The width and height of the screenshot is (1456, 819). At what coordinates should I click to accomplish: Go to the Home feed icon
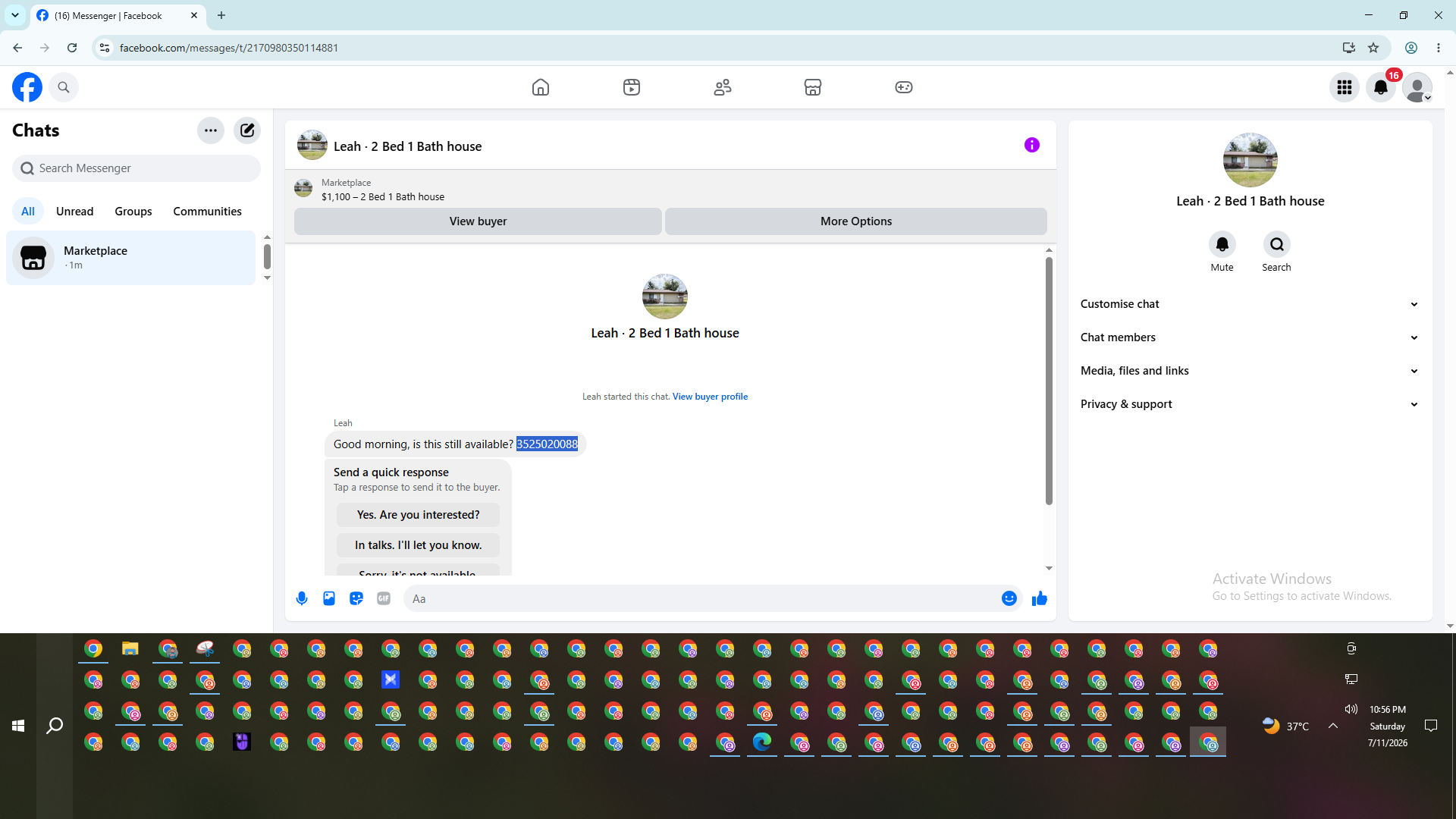click(x=541, y=87)
